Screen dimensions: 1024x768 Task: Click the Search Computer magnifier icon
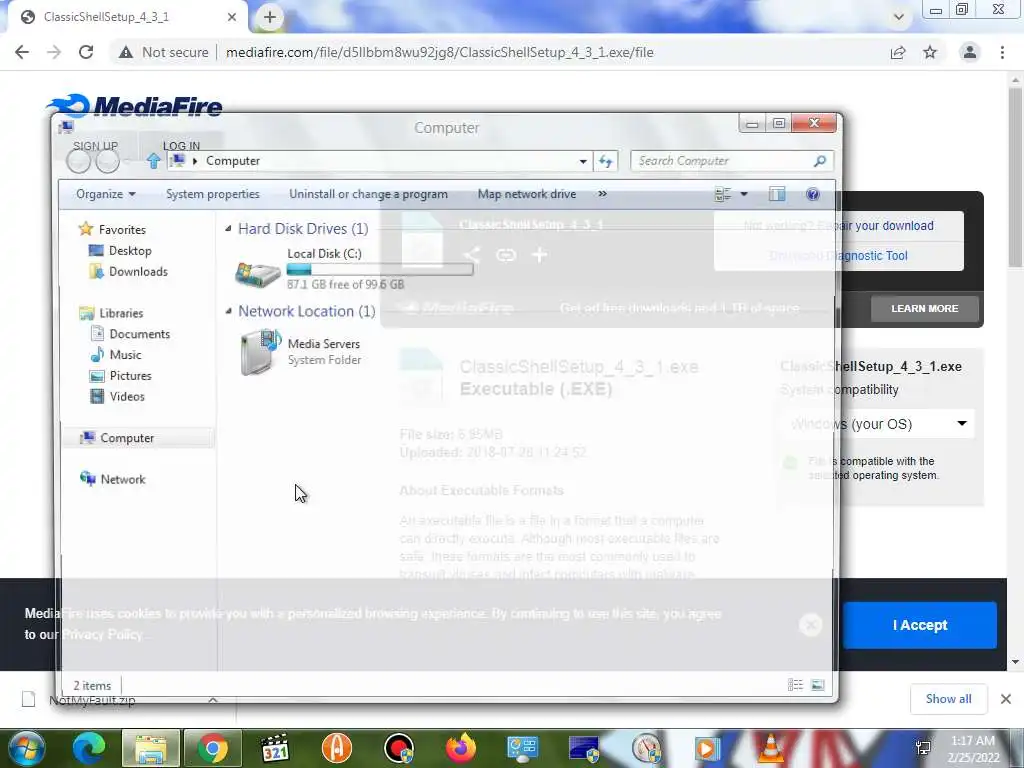tap(820, 161)
